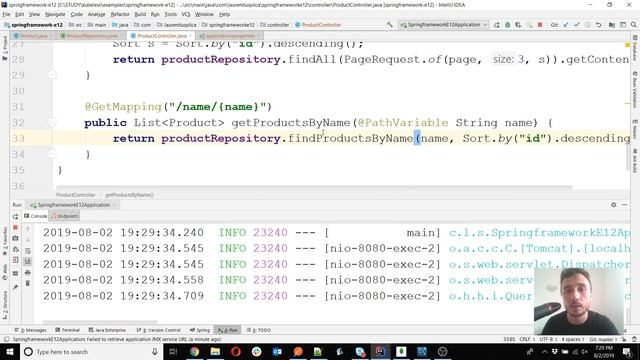Select the ProductController.java editor tab

coord(160,36)
